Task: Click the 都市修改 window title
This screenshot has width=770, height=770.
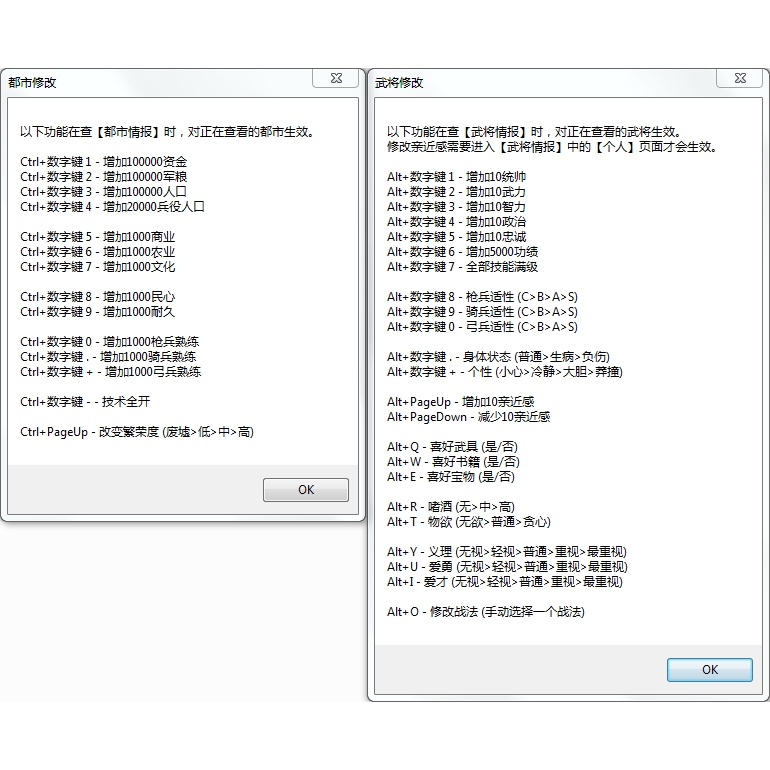Action: (32, 82)
